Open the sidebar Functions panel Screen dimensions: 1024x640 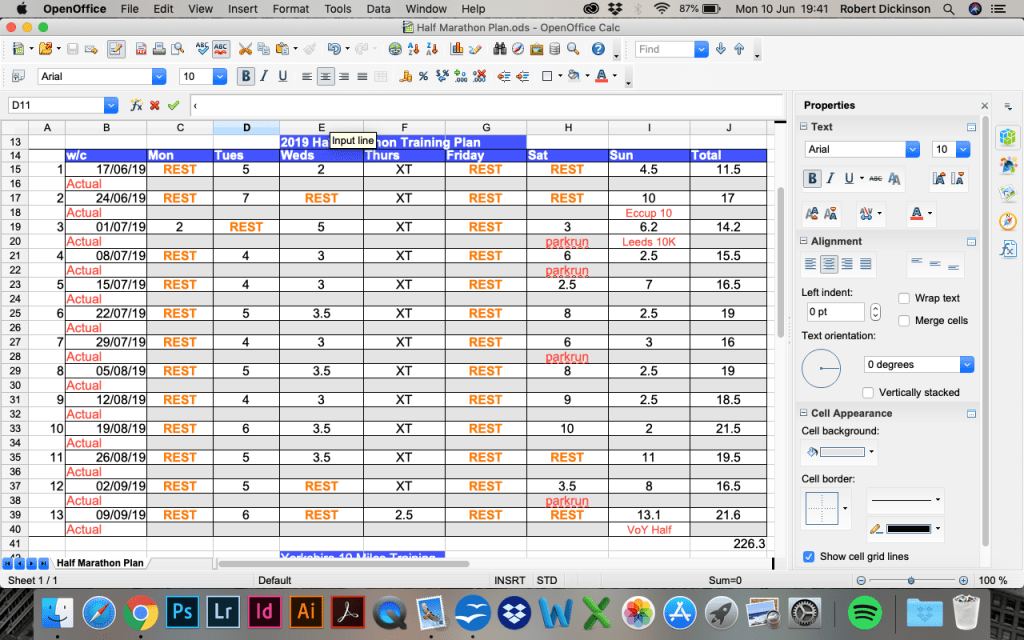click(1008, 249)
